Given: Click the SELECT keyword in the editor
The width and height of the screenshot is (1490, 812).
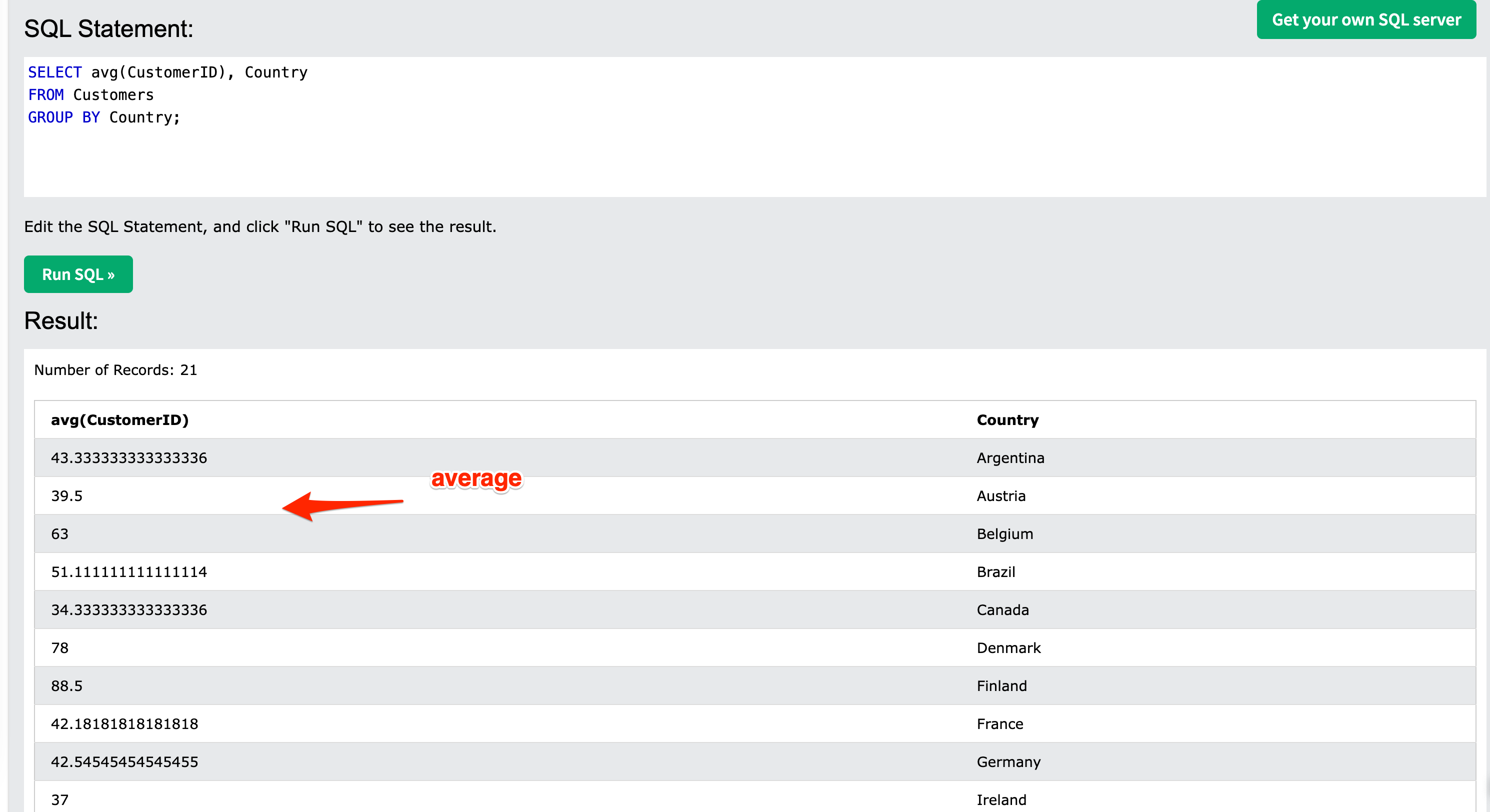Looking at the screenshot, I should click(x=55, y=72).
